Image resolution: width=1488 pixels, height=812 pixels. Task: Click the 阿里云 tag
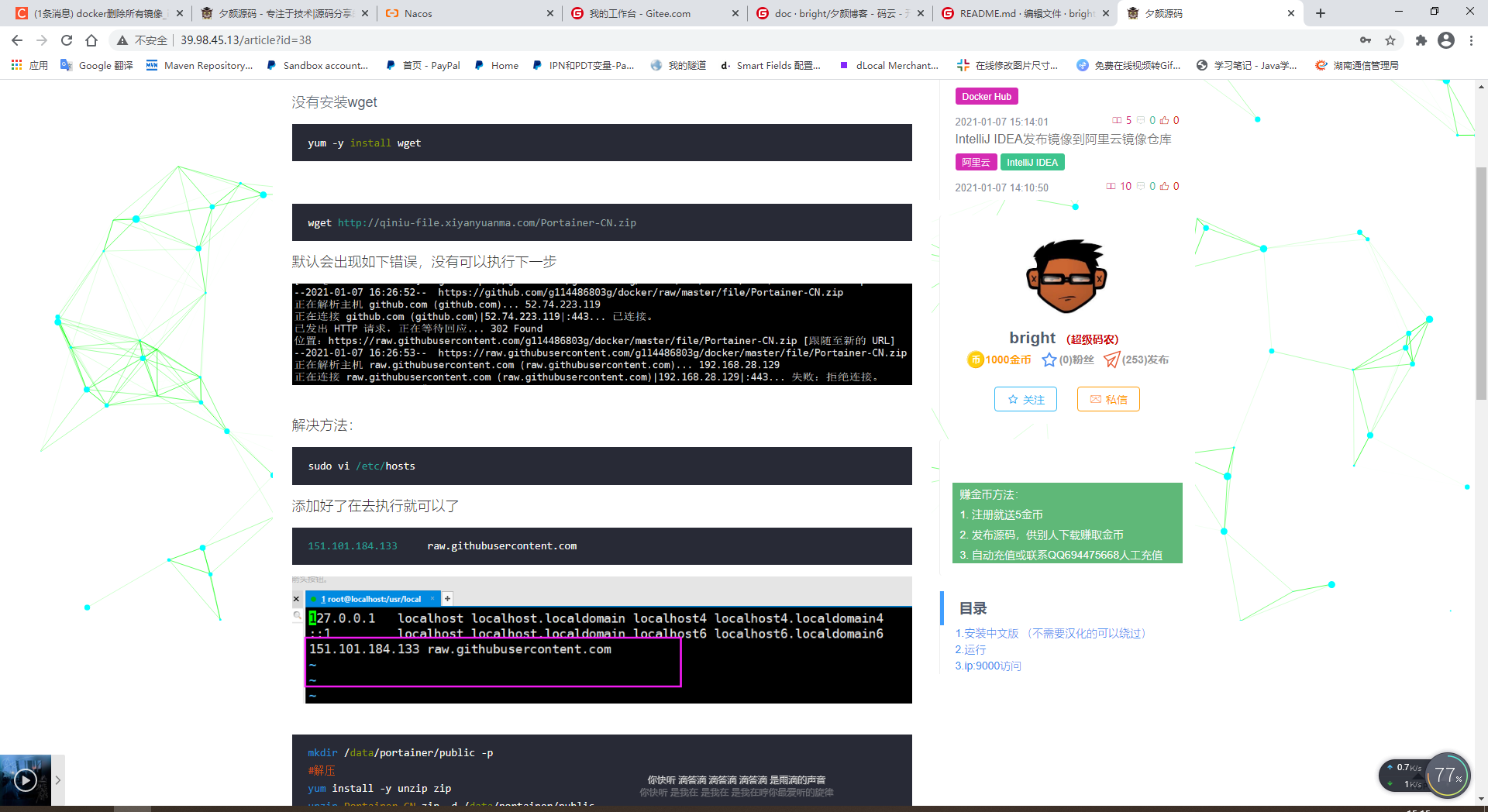click(x=976, y=163)
